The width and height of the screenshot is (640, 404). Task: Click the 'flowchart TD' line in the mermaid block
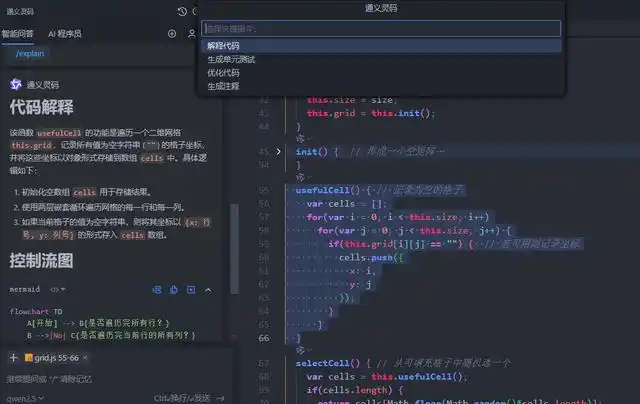tap(36, 311)
